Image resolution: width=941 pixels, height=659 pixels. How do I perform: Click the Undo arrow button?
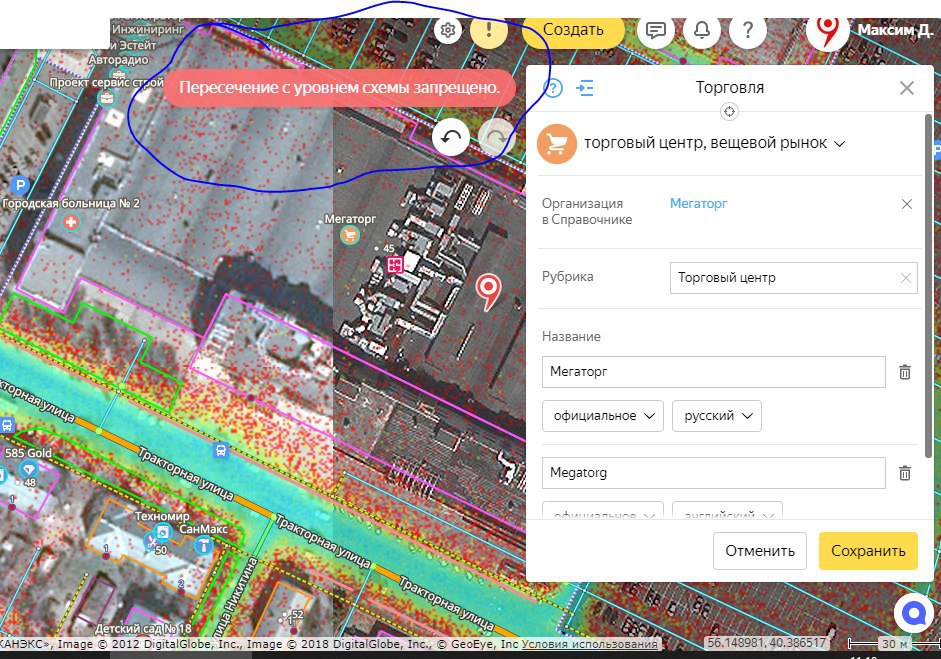pyautogui.click(x=451, y=137)
